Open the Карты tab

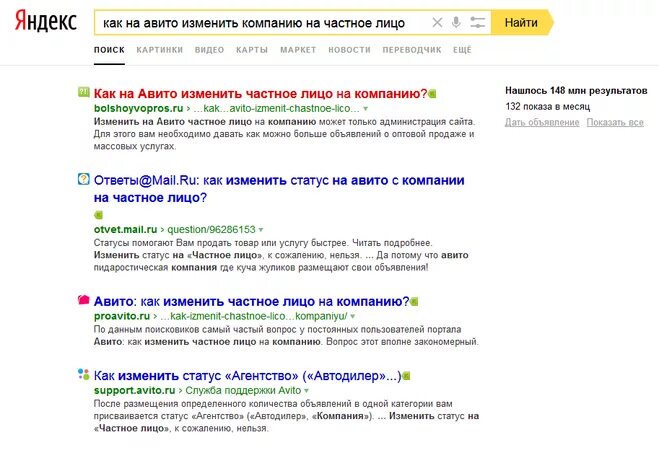point(252,50)
